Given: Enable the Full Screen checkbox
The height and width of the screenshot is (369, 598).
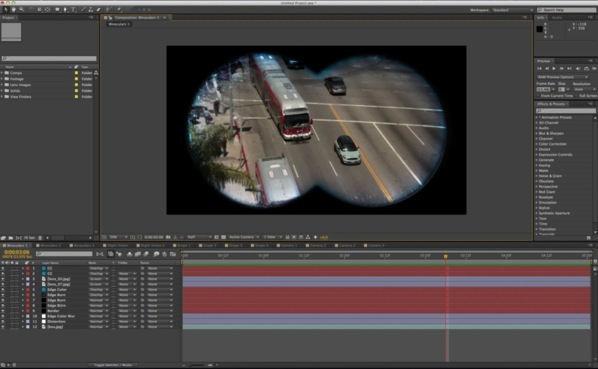Looking at the screenshot, I should 577,96.
